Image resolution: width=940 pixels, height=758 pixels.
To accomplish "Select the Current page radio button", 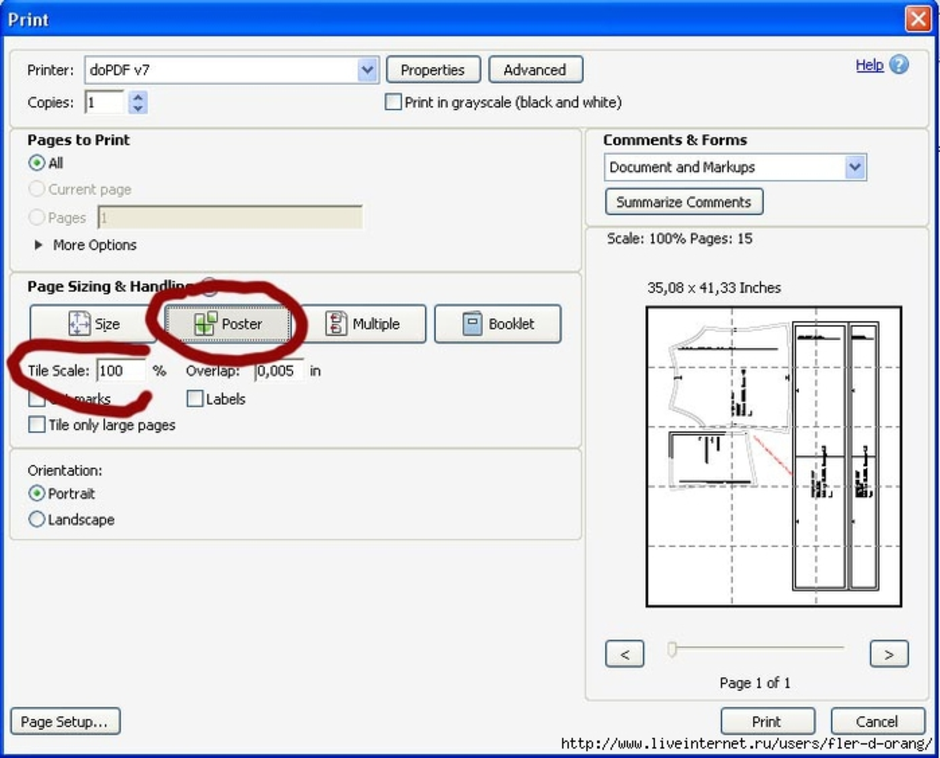I will click(x=37, y=189).
